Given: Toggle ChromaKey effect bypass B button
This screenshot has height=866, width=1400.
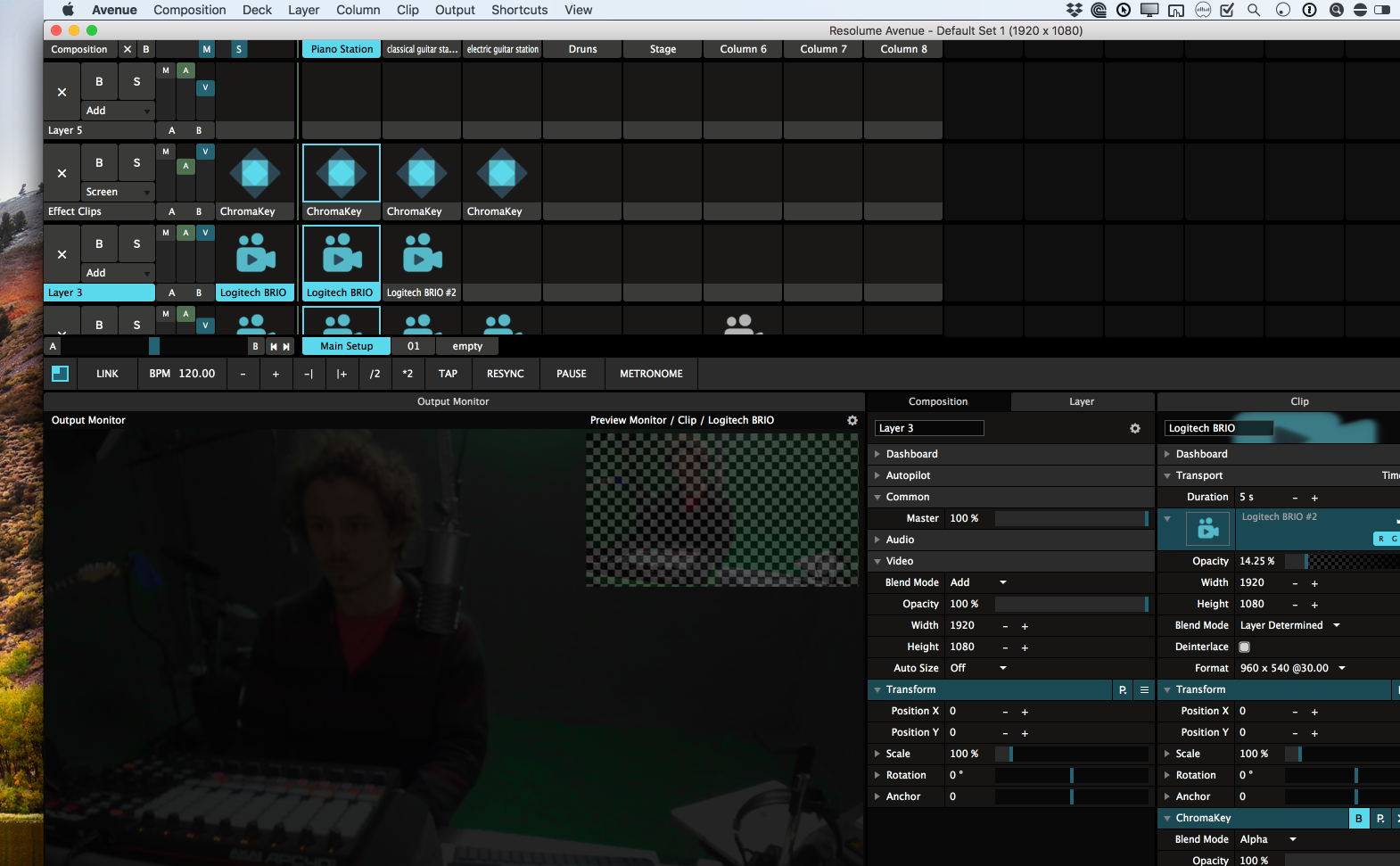Looking at the screenshot, I should tap(1358, 819).
